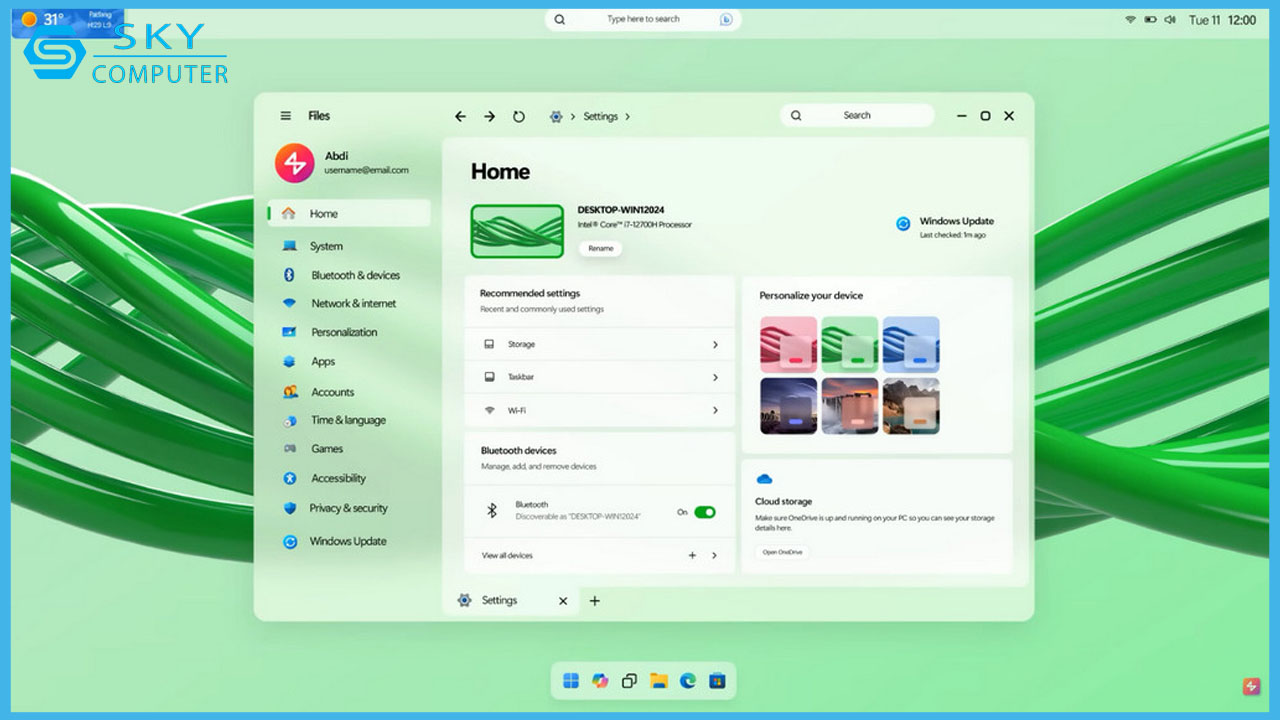This screenshot has width=1280, height=720.
Task: Turn off Bluetooth discoverability
Action: 703,511
